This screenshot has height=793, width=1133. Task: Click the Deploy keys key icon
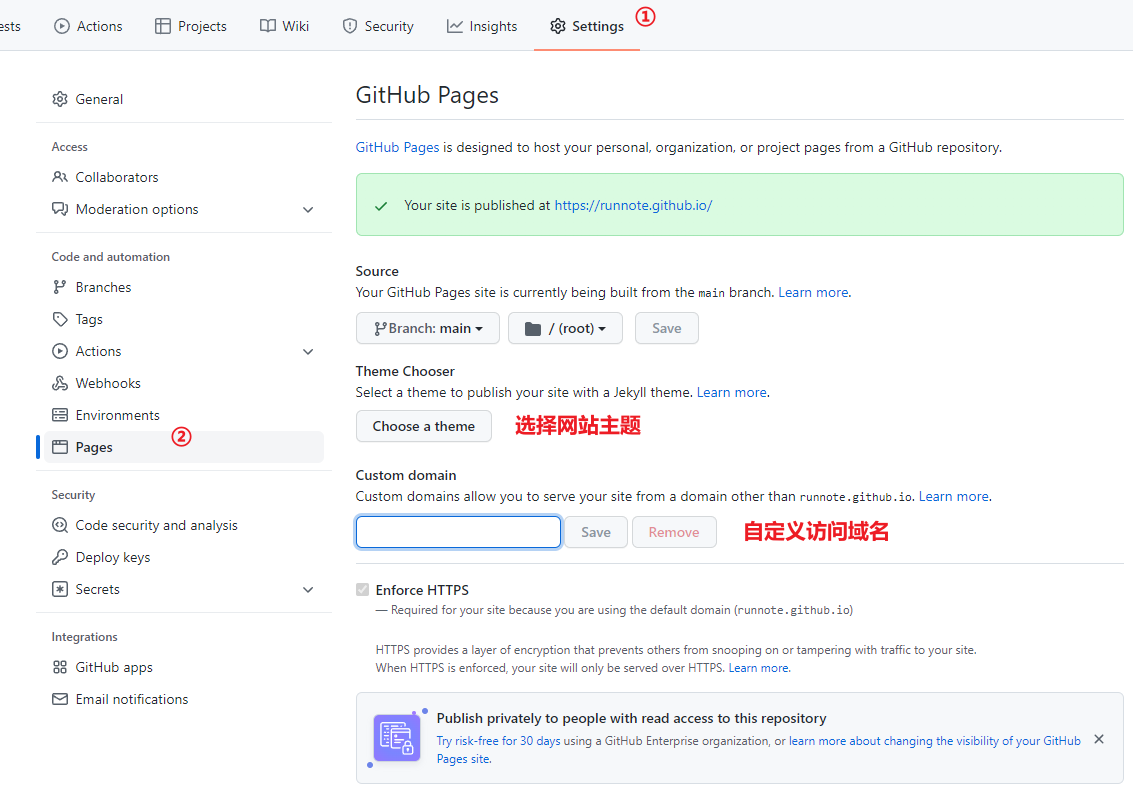pos(60,557)
